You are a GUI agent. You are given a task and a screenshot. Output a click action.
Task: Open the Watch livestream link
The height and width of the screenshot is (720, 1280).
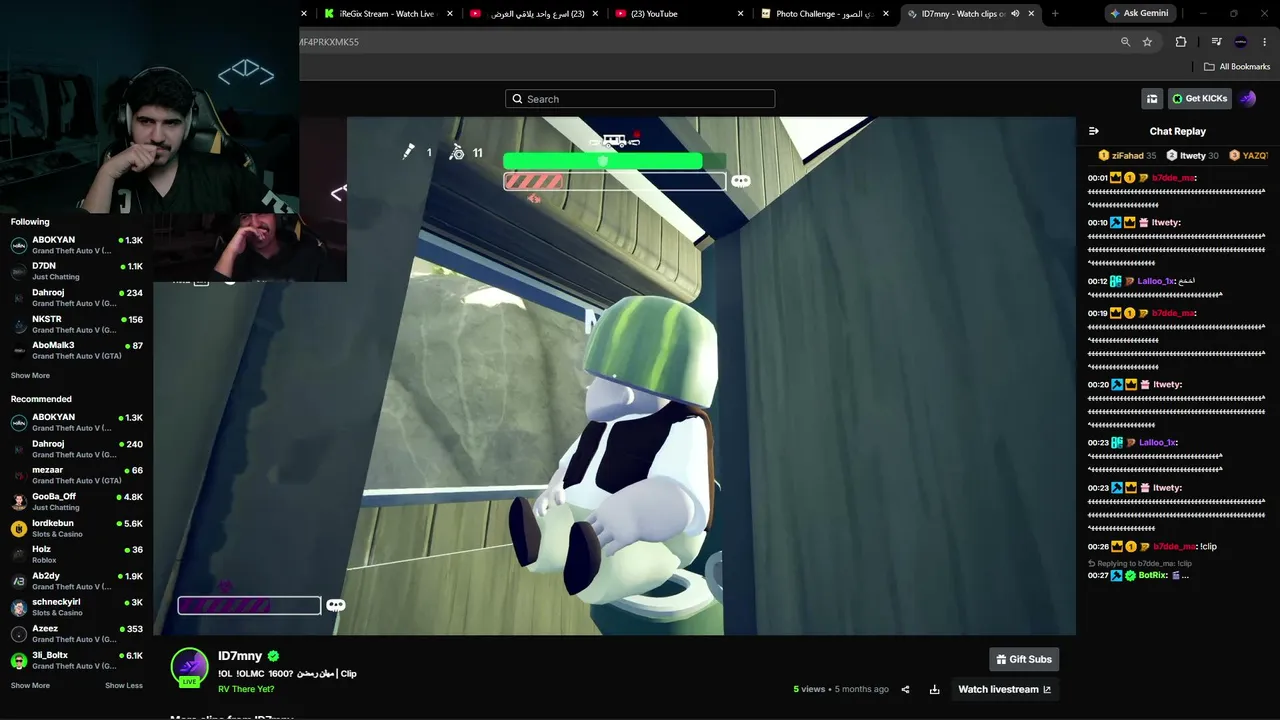pyautogui.click(x=1004, y=689)
